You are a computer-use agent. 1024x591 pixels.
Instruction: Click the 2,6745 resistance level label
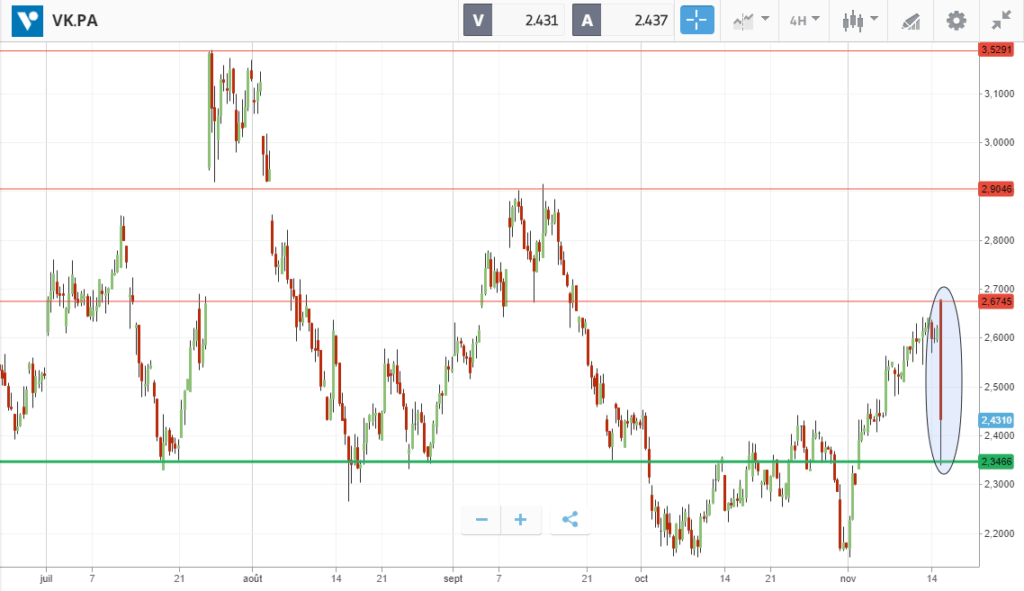pyautogui.click(x=996, y=301)
